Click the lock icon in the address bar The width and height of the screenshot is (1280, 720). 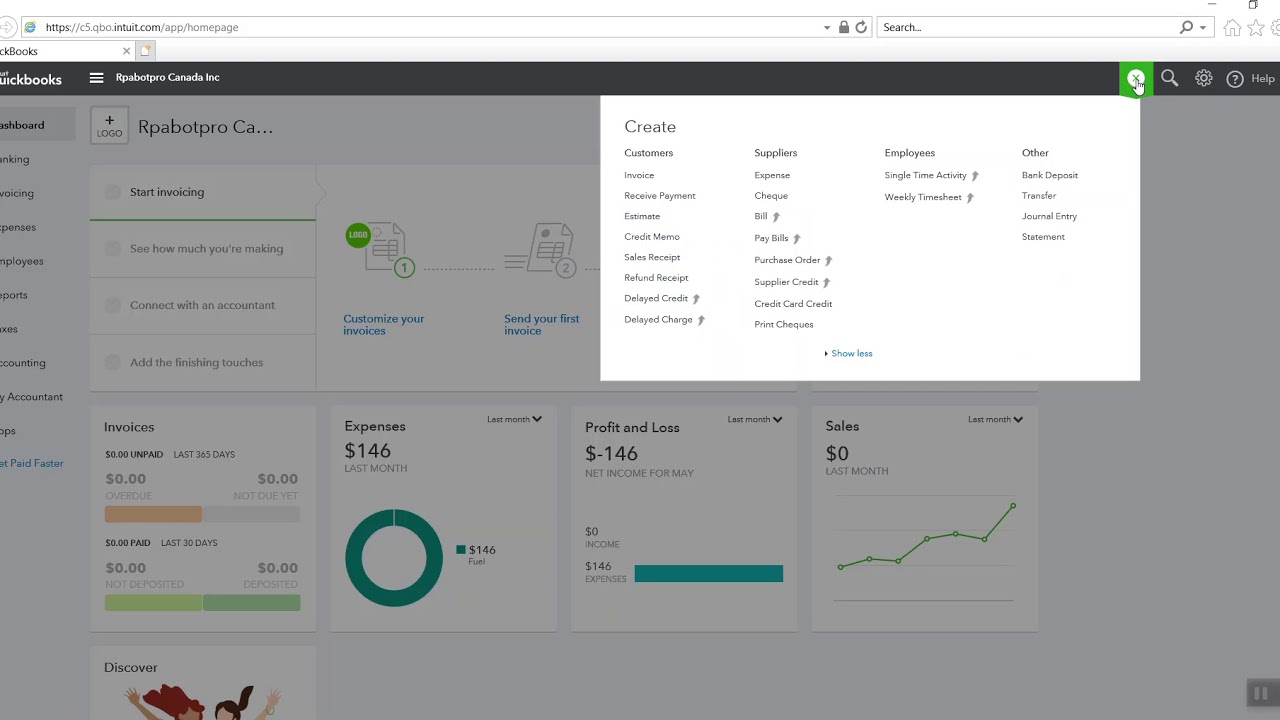844,27
